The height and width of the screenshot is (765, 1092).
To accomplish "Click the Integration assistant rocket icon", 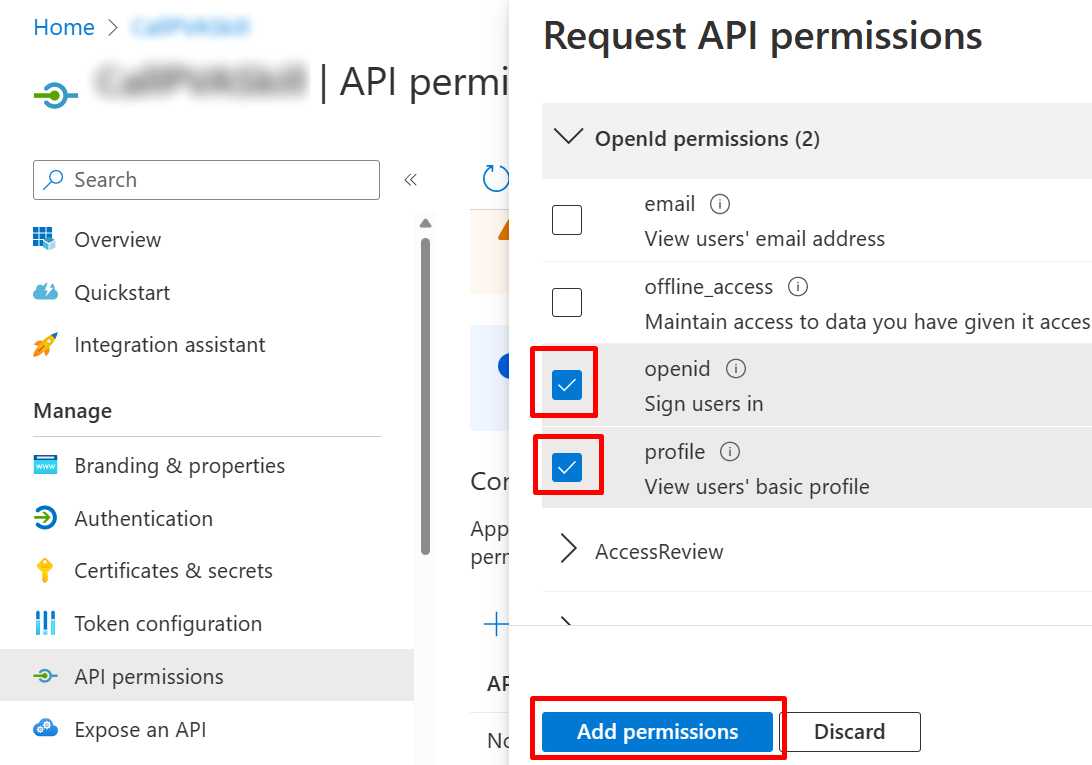I will (47, 344).
